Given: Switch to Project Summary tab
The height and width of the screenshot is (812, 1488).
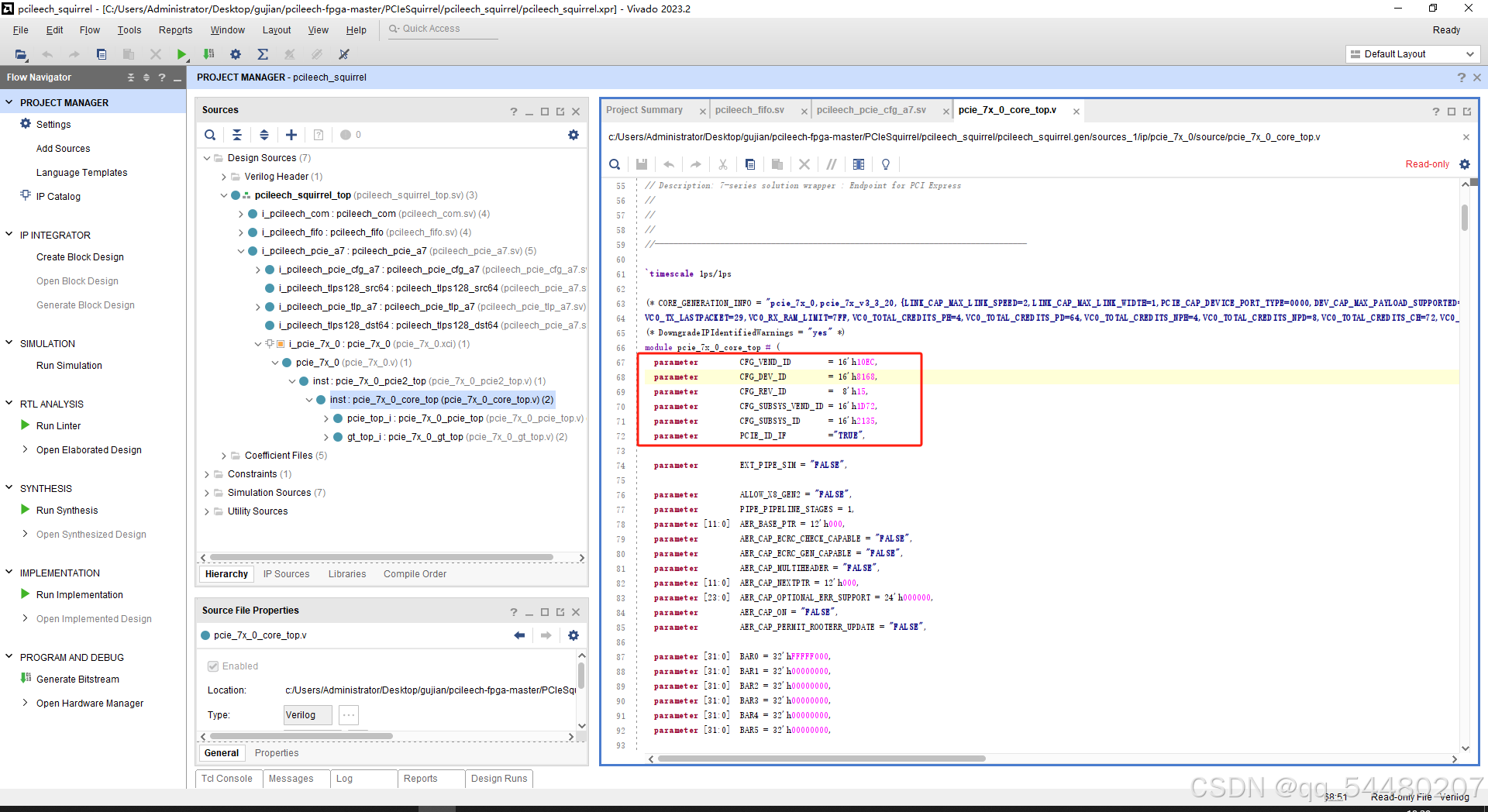Looking at the screenshot, I should point(644,110).
